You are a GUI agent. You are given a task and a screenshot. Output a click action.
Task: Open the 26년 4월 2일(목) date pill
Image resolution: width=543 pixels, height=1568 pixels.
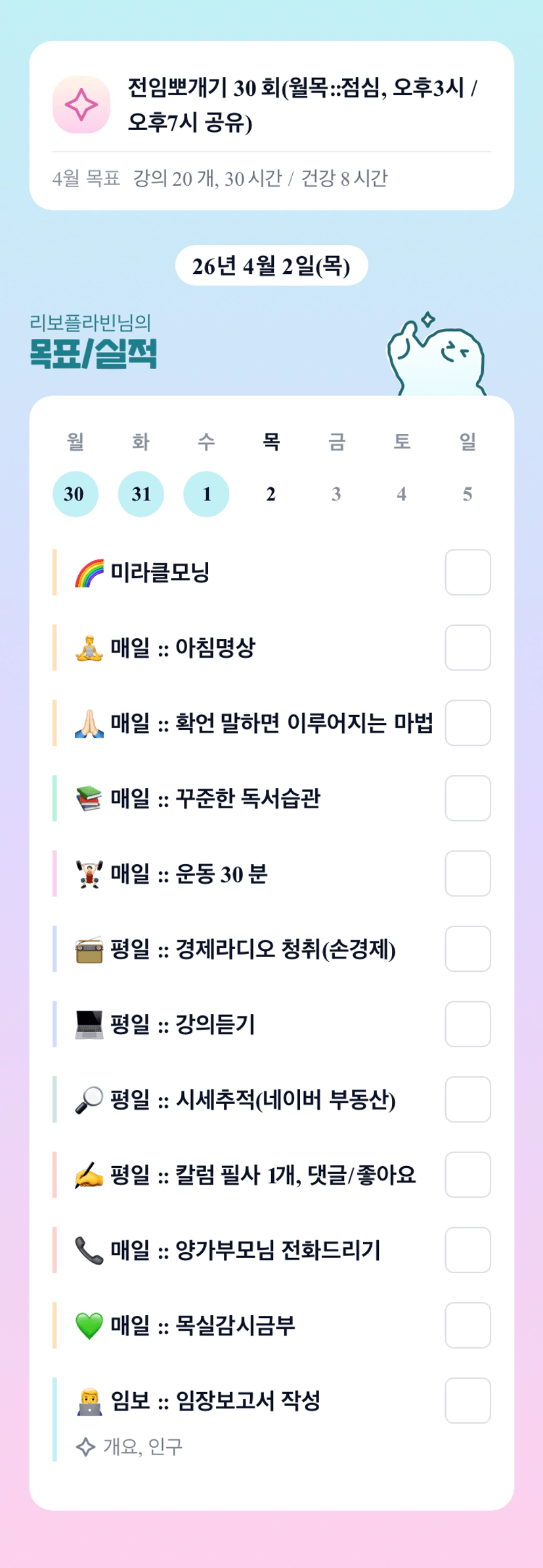tap(271, 266)
